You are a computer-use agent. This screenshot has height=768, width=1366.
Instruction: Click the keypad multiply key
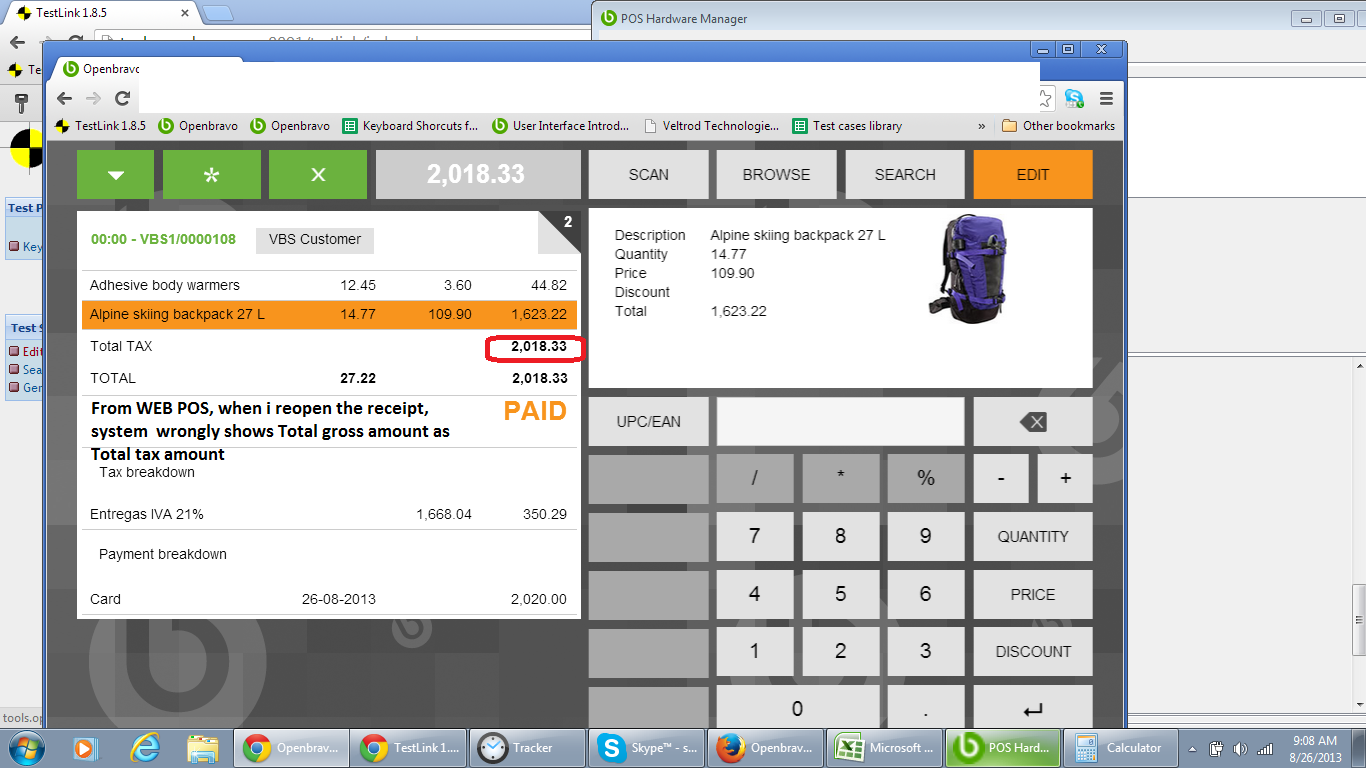pos(840,479)
